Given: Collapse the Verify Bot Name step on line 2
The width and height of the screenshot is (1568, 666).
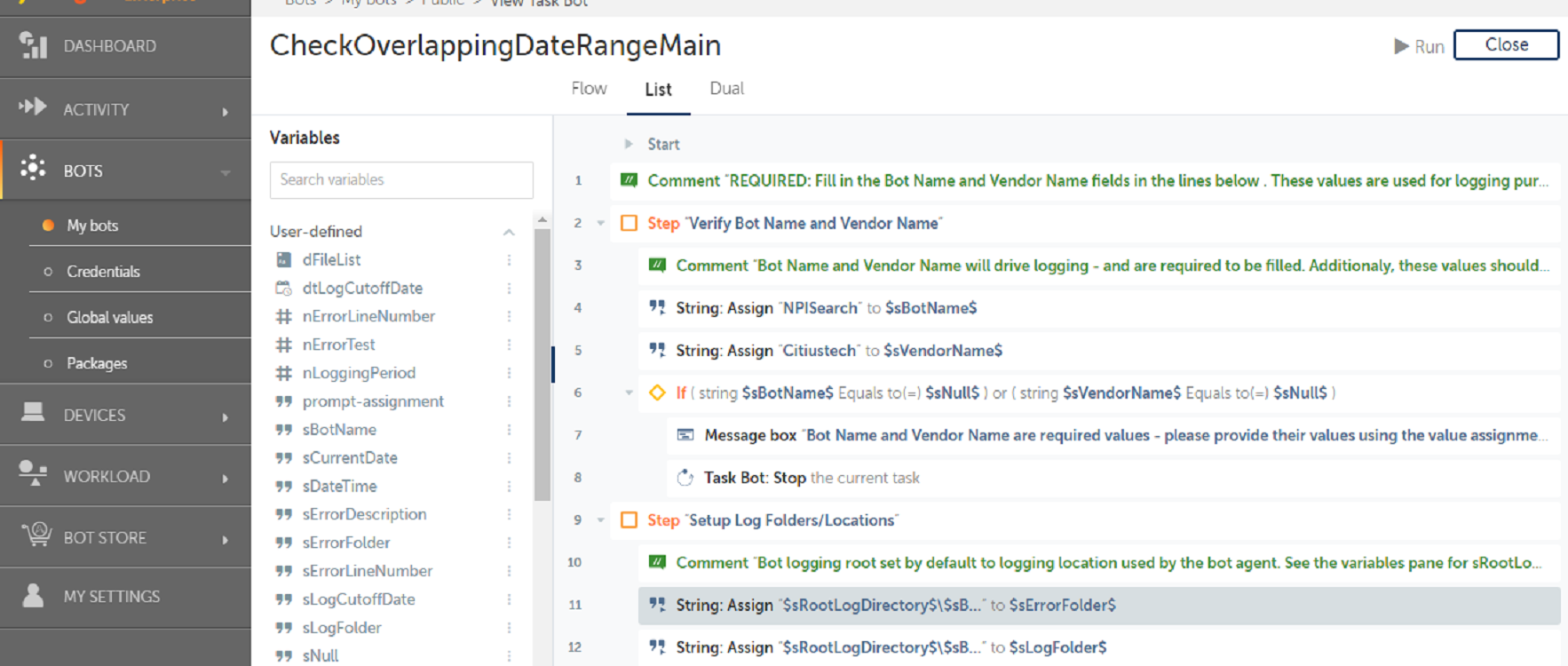Looking at the screenshot, I should point(601,224).
